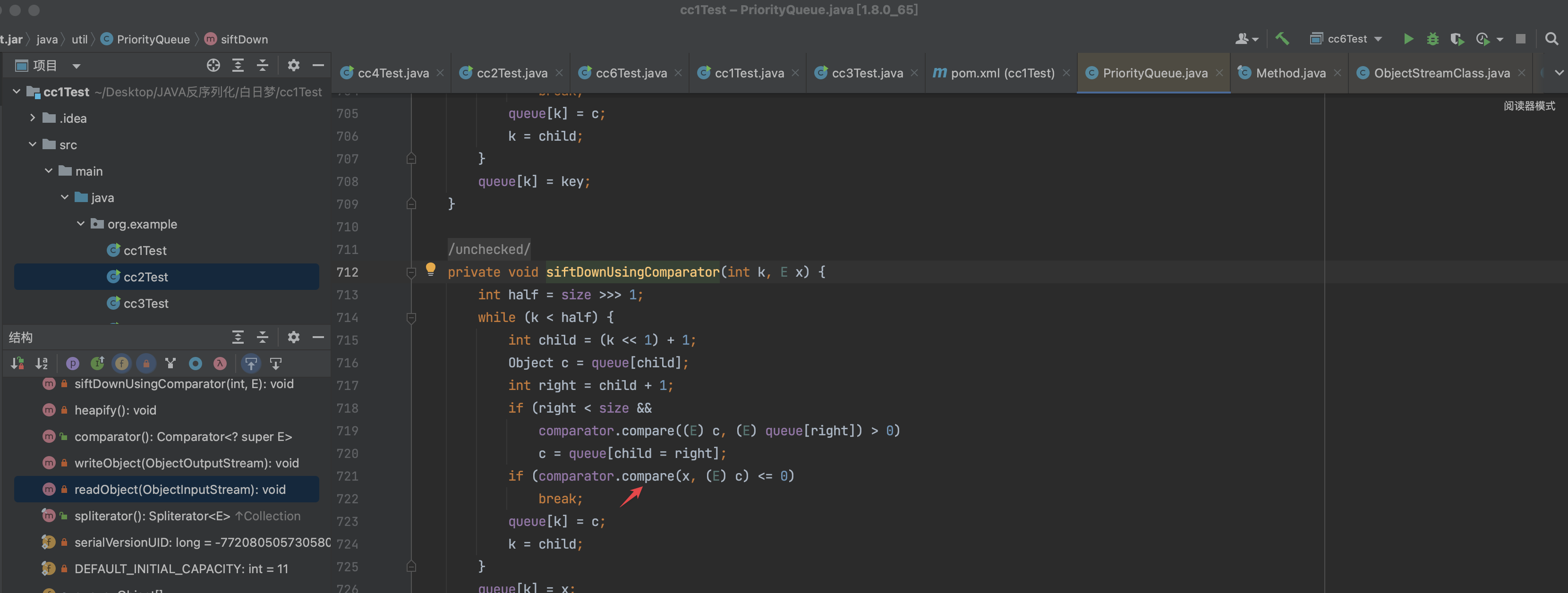Open the cc6Test run configuration dropdown

coord(1346,39)
